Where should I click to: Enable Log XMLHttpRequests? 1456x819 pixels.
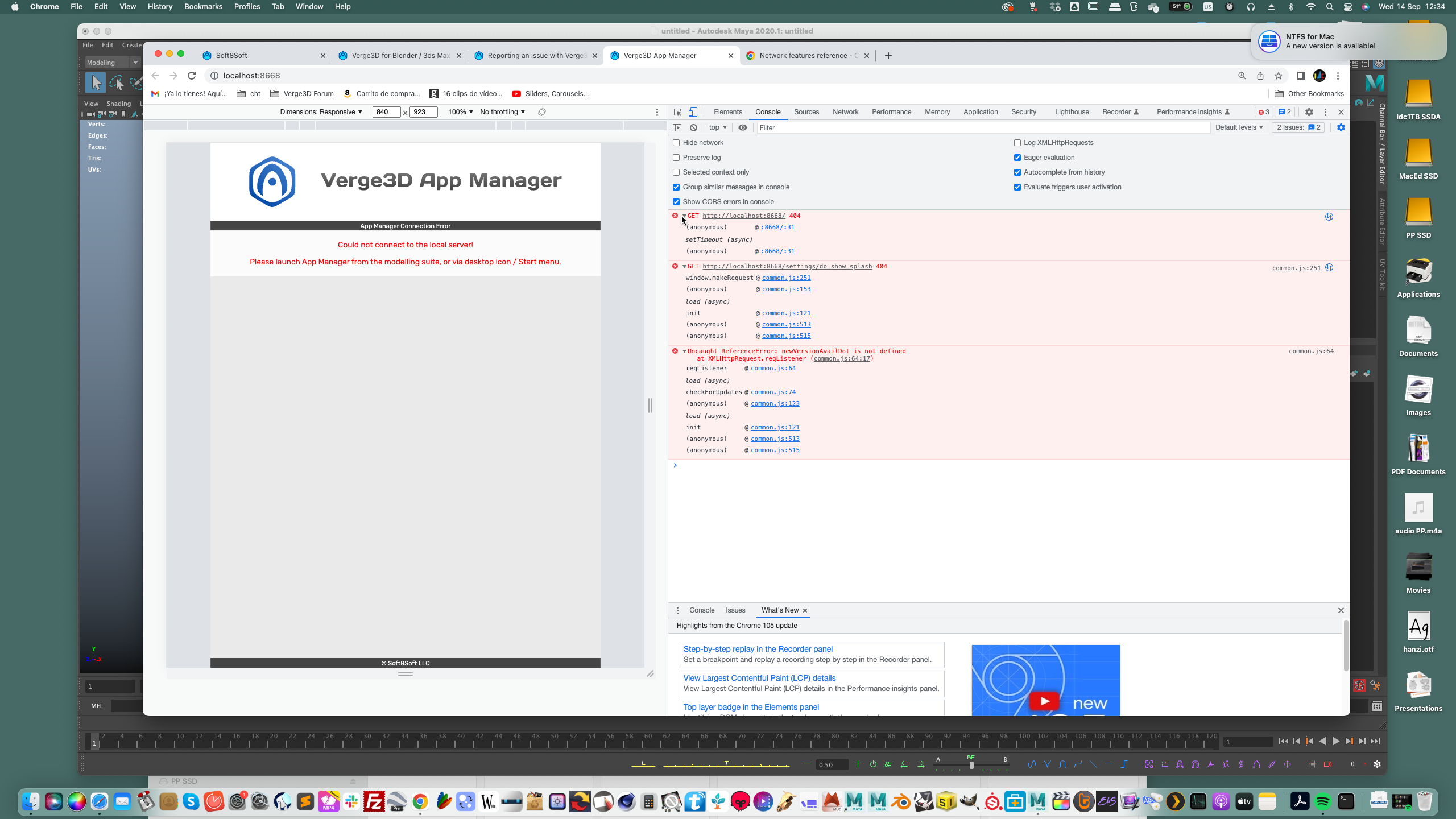pos(1017,143)
